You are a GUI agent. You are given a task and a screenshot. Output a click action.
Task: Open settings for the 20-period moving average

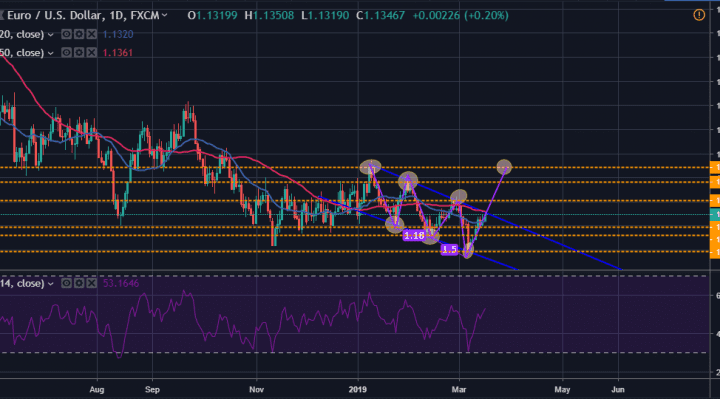(x=79, y=34)
